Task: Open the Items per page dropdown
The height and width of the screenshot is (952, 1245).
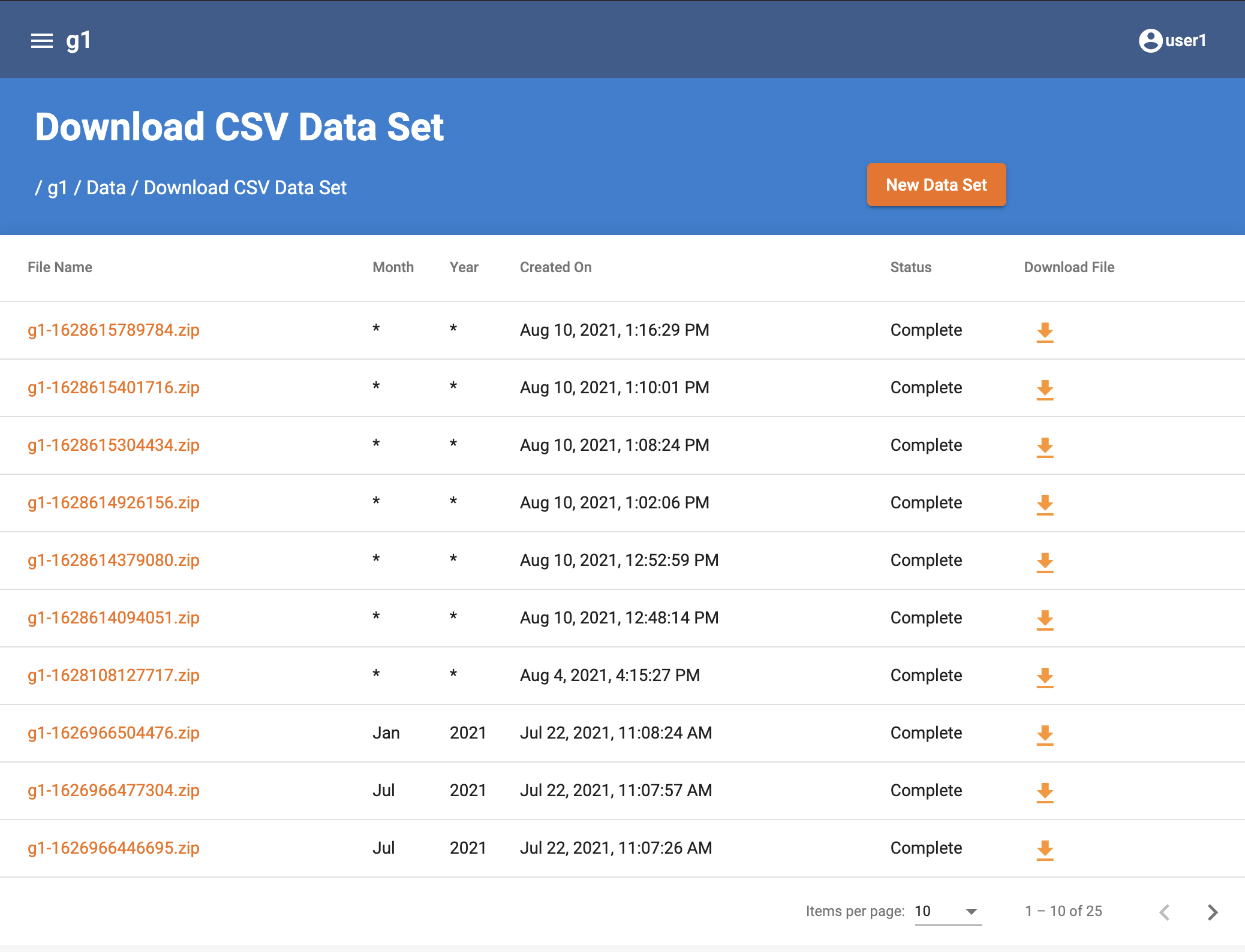Action: pyautogui.click(x=946, y=912)
